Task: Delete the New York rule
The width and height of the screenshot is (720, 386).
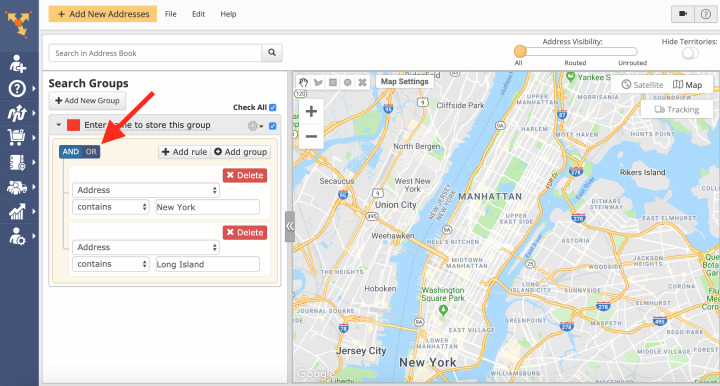Action: (x=245, y=175)
